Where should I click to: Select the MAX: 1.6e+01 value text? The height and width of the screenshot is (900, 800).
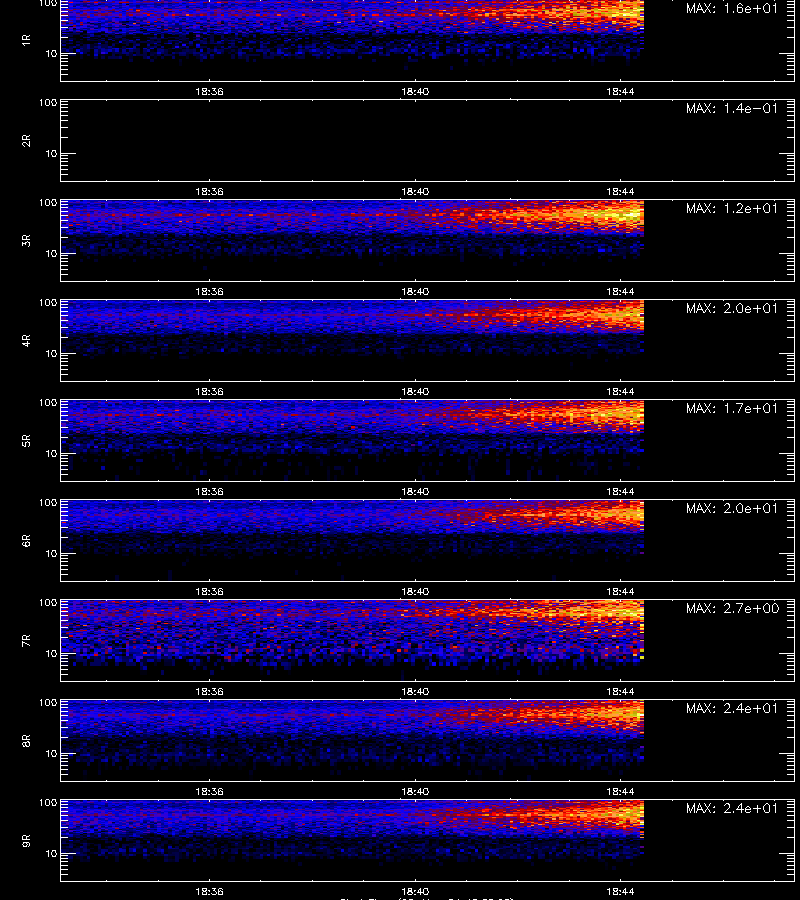pos(732,9)
